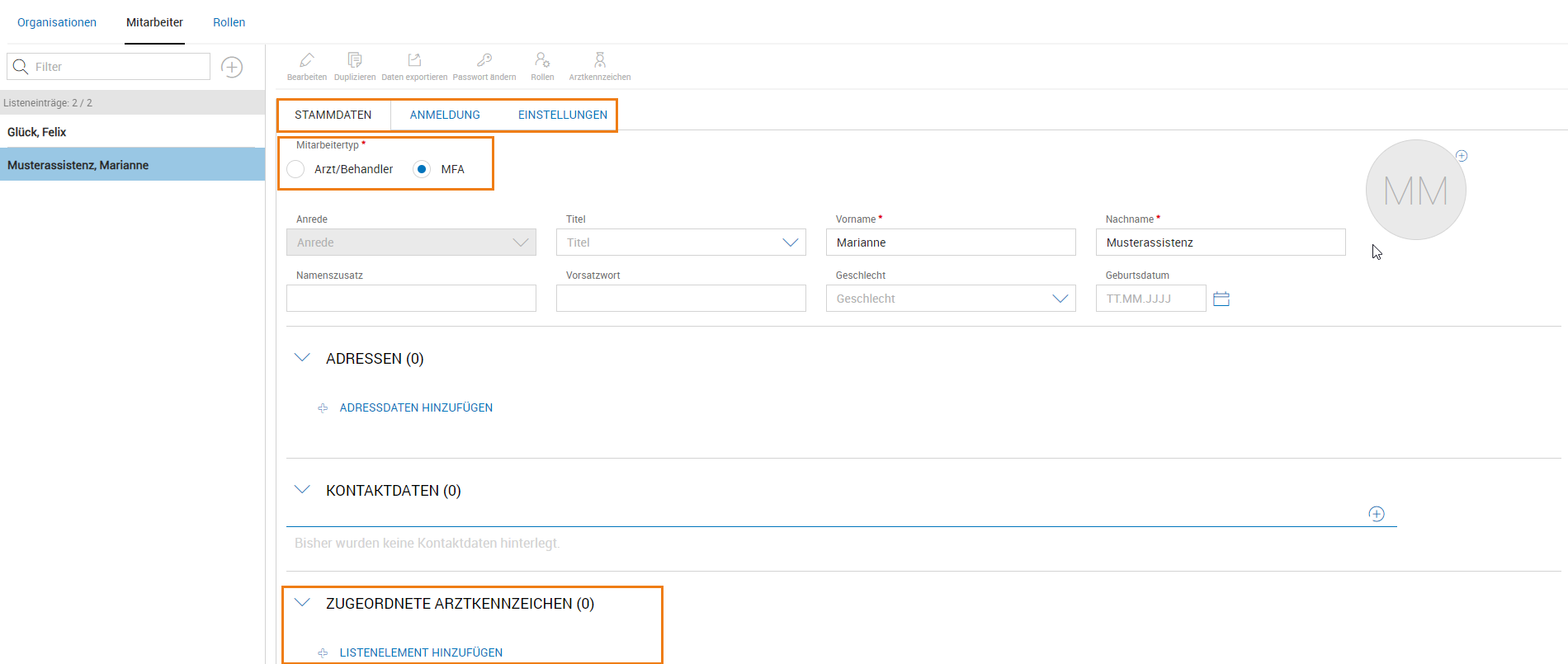This screenshot has height=664, width=1568.
Task: Collapse Zugeordnete Arztkennzeichen section chevron
Action: 302,603
